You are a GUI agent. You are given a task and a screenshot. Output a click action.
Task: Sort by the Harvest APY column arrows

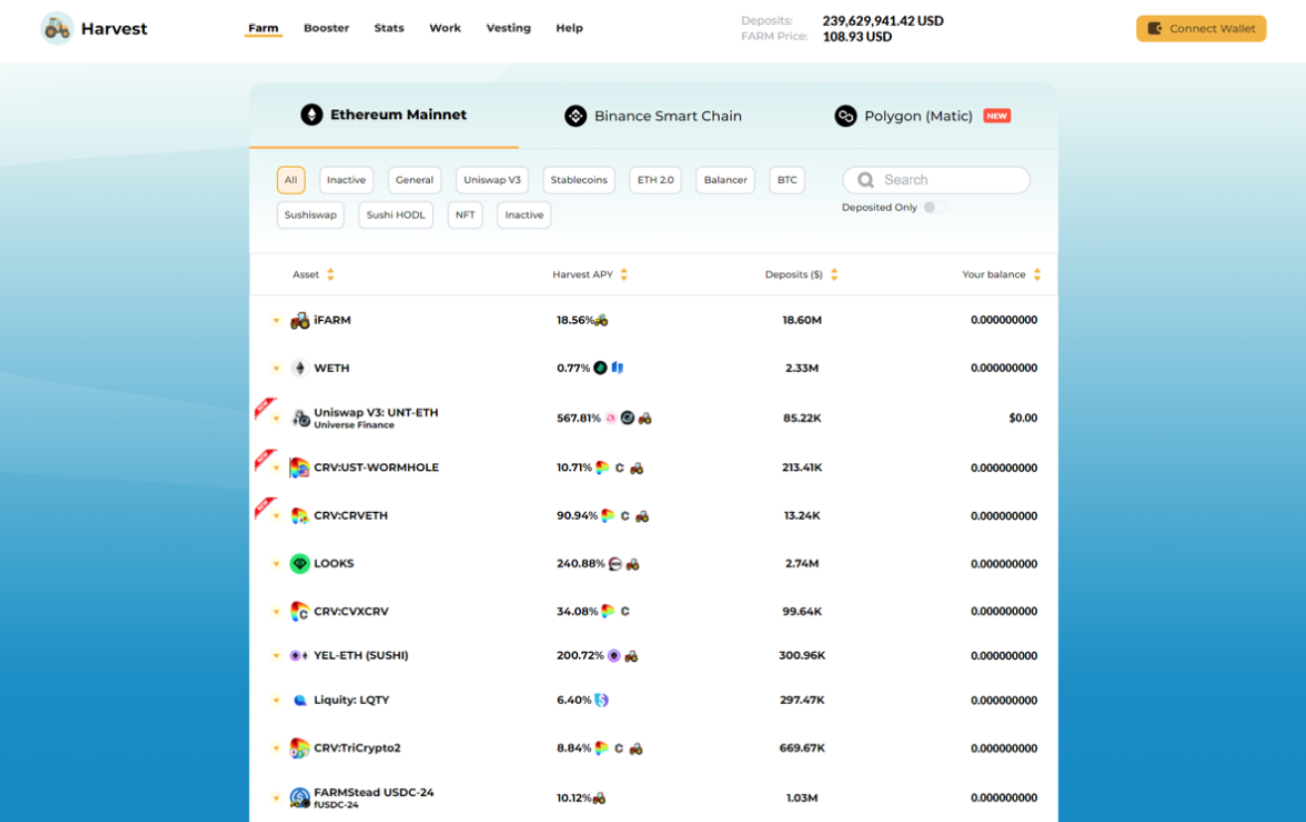(x=624, y=274)
